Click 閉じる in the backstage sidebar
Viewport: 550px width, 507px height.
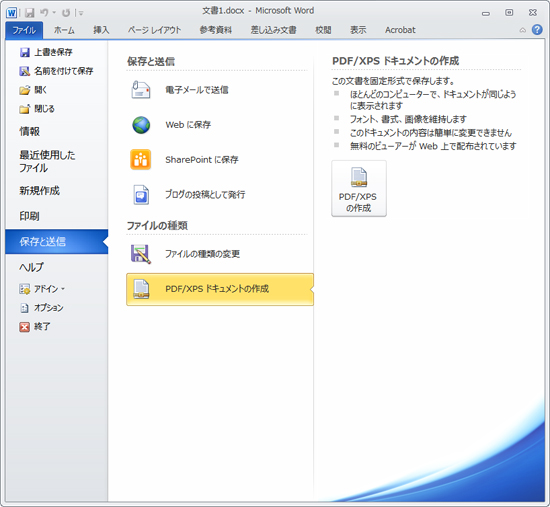37,109
